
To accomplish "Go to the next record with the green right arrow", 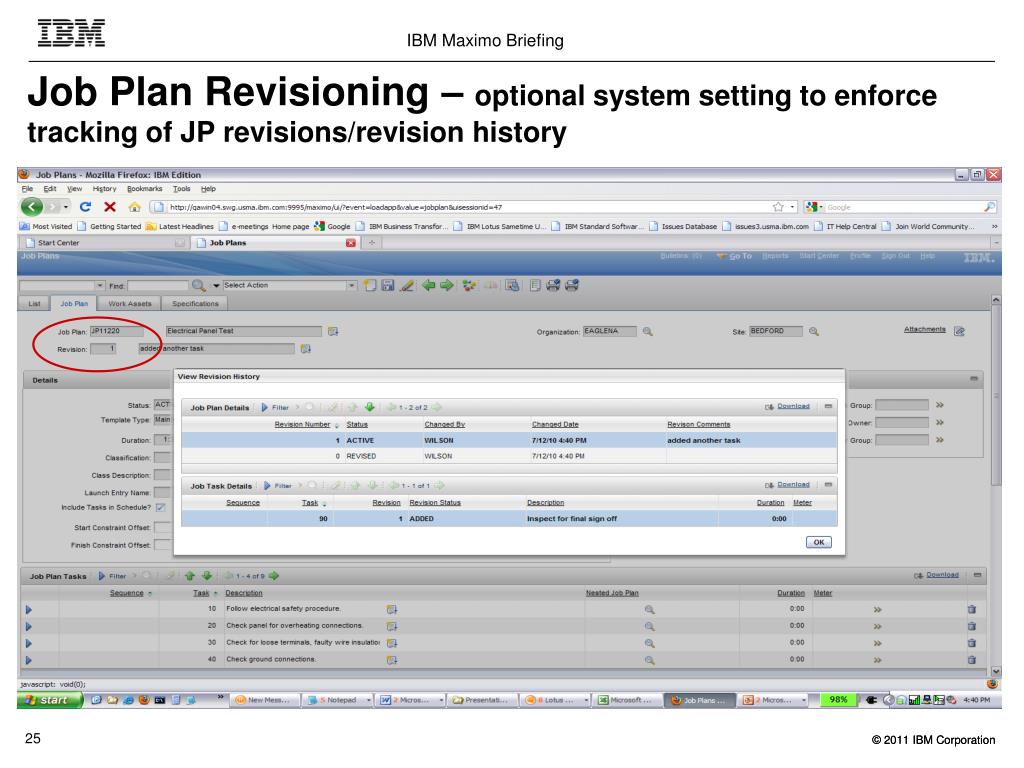I will (447, 285).
